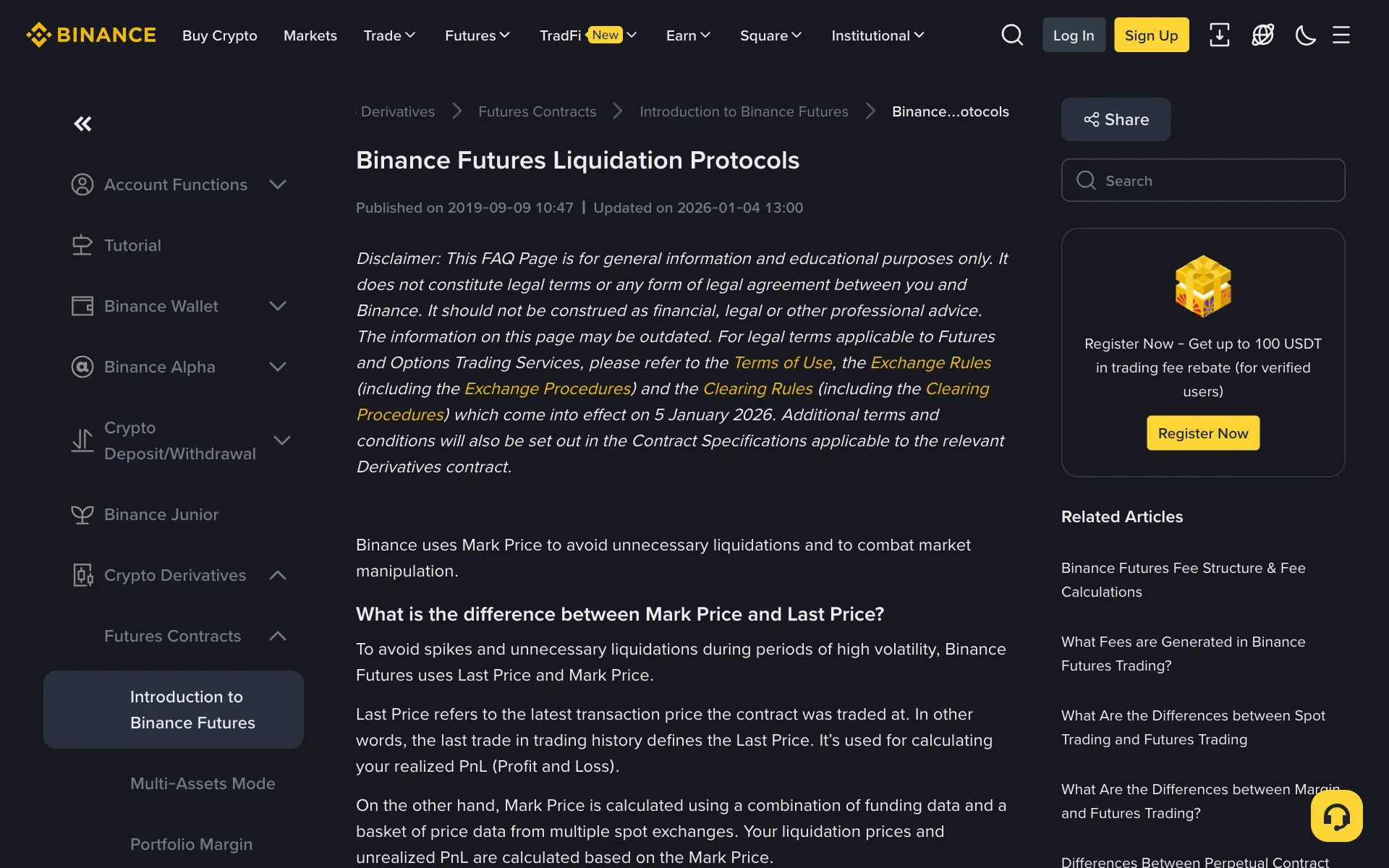Viewport: 1389px width, 868px height.
Task: Click the Binance Junior sprout icon
Action: pyautogui.click(x=82, y=514)
